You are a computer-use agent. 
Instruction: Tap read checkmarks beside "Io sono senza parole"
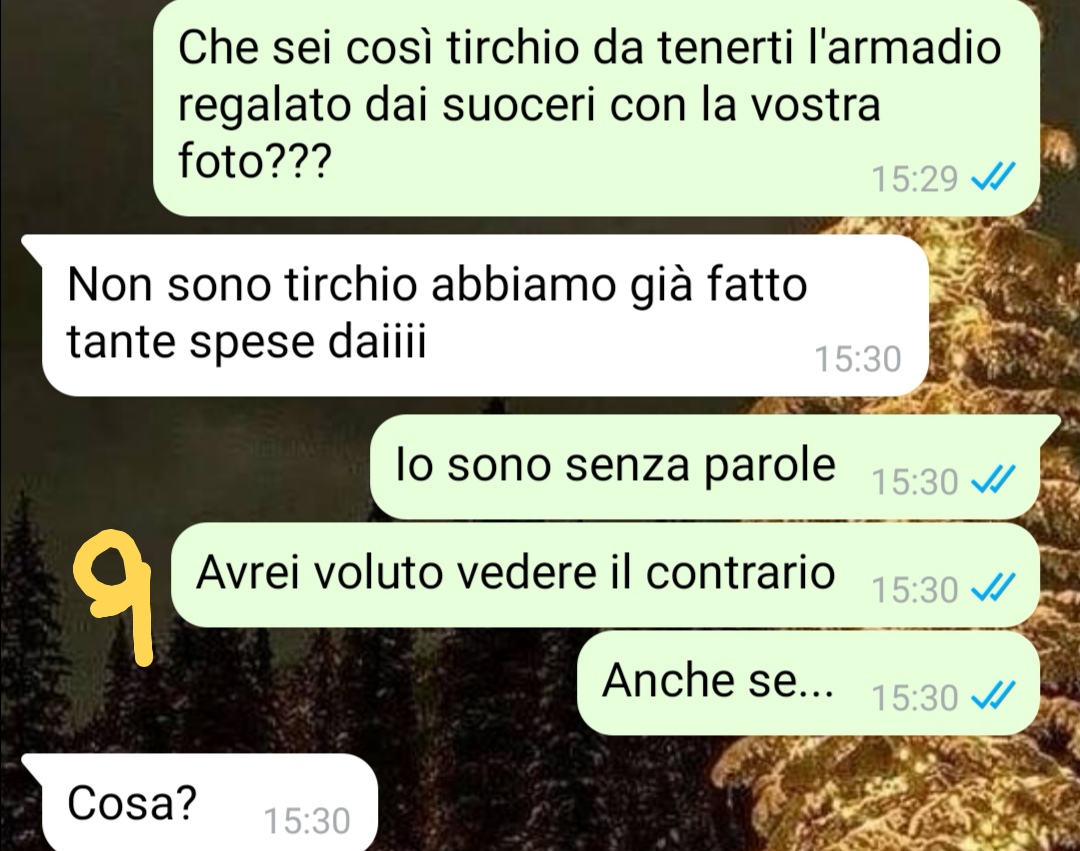click(x=993, y=479)
